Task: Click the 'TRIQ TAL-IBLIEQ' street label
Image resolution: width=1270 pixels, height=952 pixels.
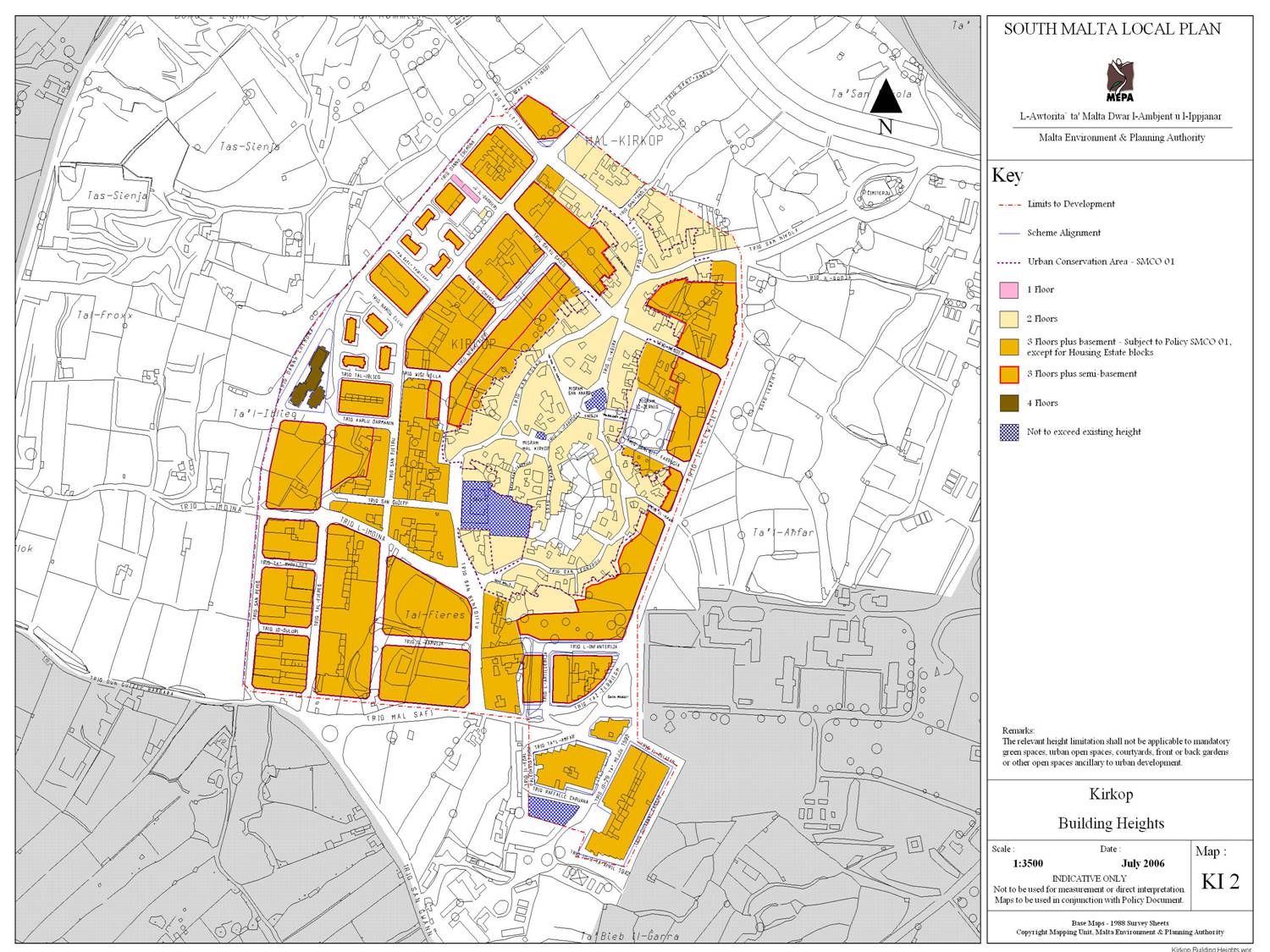Action: click(x=362, y=374)
